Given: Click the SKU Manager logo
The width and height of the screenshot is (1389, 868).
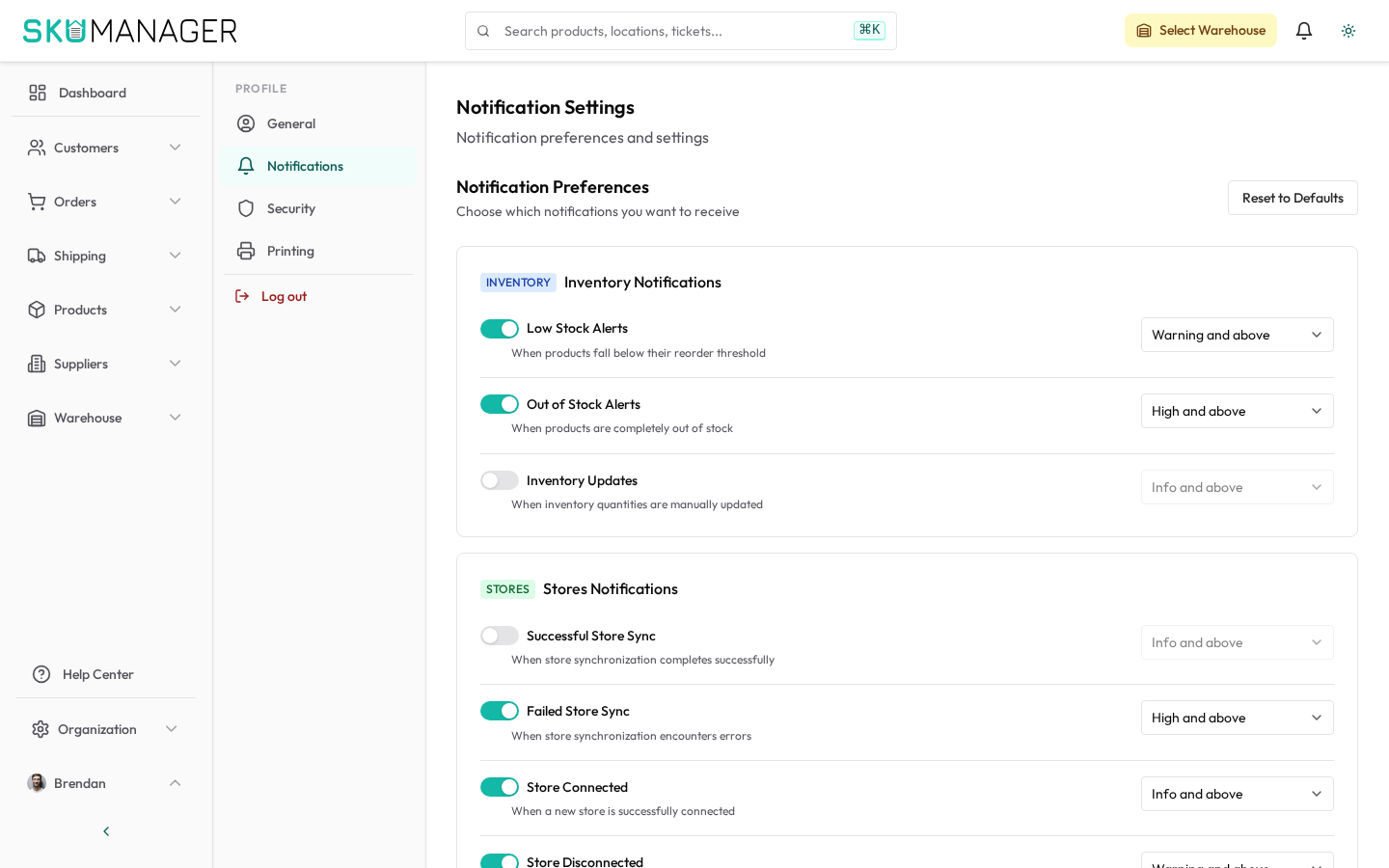Looking at the screenshot, I should [x=130, y=31].
